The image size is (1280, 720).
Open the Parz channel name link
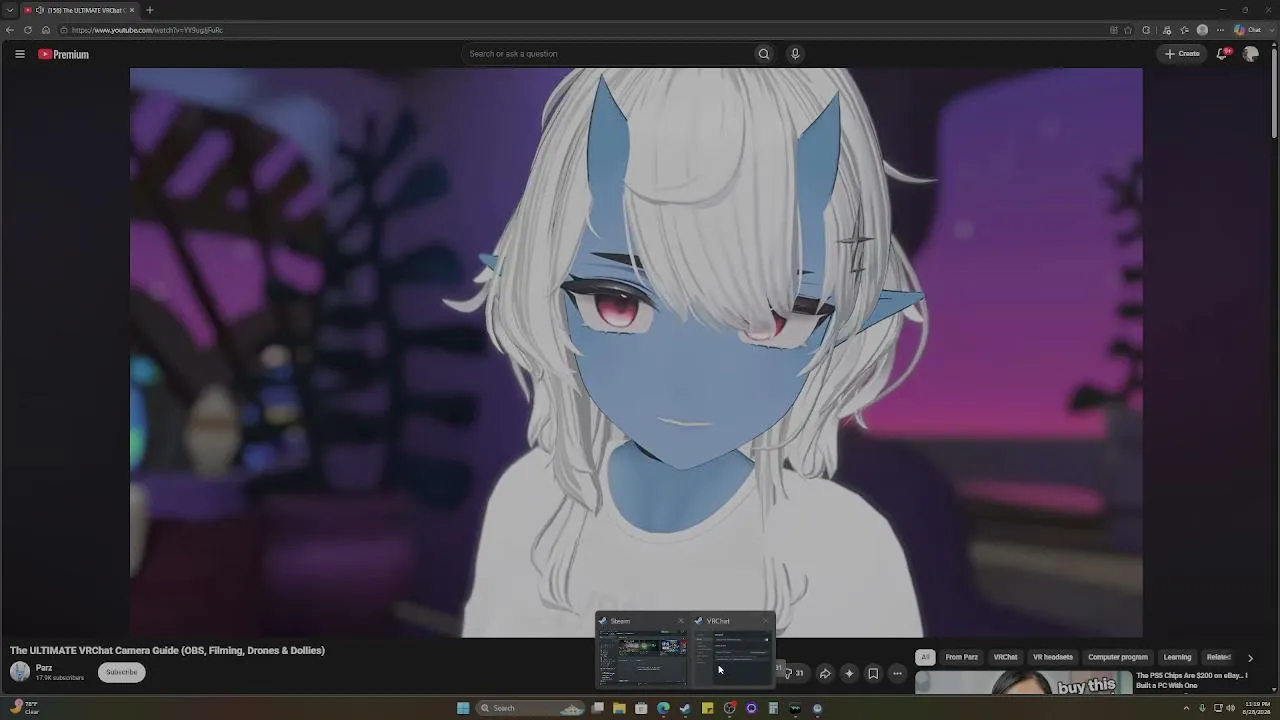pos(44,668)
